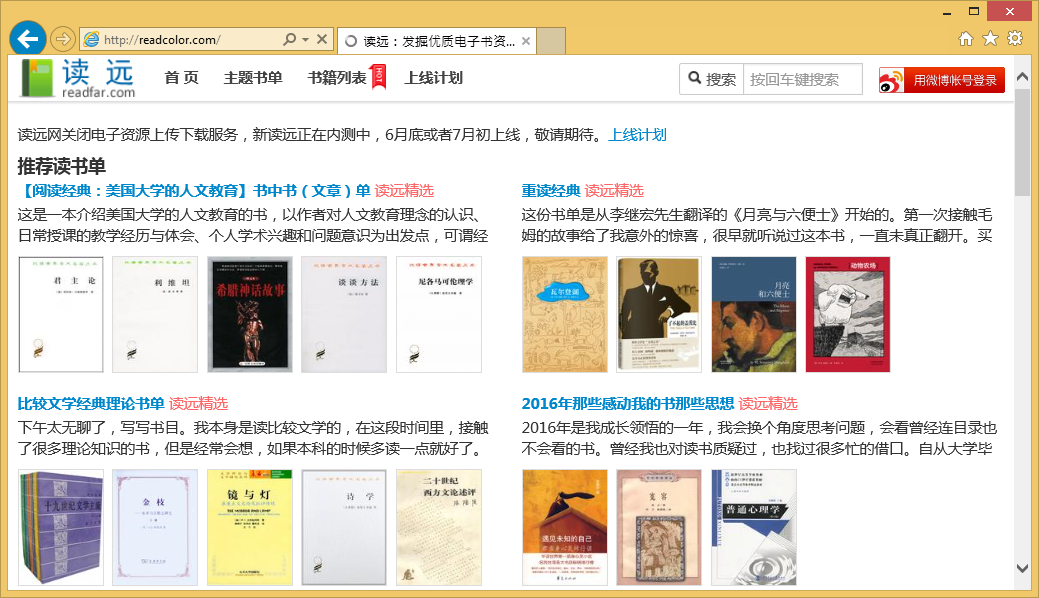This screenshot has height=598, width=1039.
Task: Open the 谈谈方法 book cover
Action: click(344, 314)
